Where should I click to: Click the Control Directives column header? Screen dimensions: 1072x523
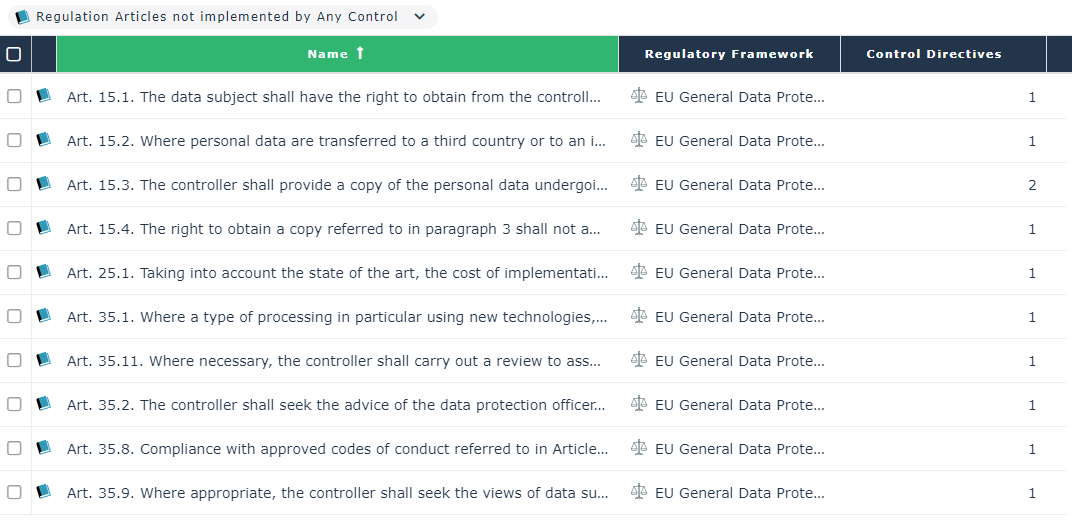(x=934, y=54)
